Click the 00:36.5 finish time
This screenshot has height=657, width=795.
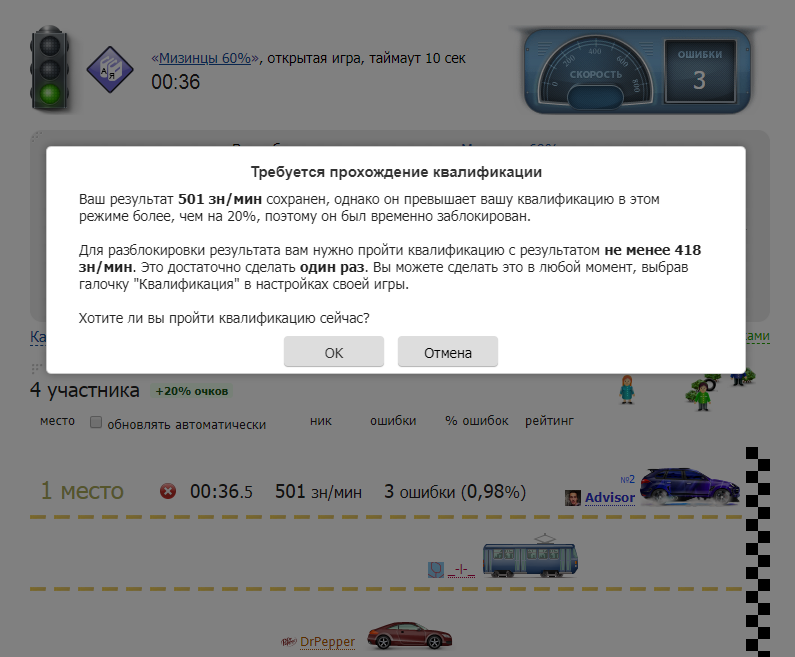coord(221,491)
